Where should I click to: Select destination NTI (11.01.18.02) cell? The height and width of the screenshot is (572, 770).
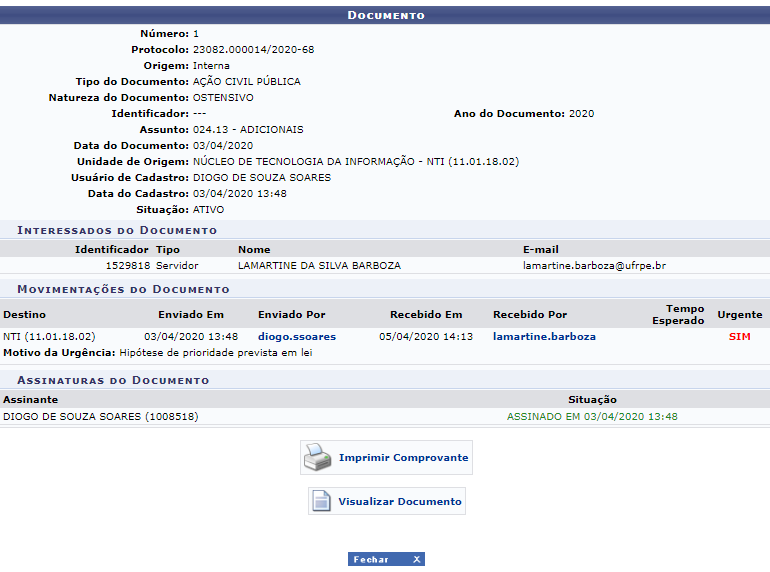[x=49, y=337]
